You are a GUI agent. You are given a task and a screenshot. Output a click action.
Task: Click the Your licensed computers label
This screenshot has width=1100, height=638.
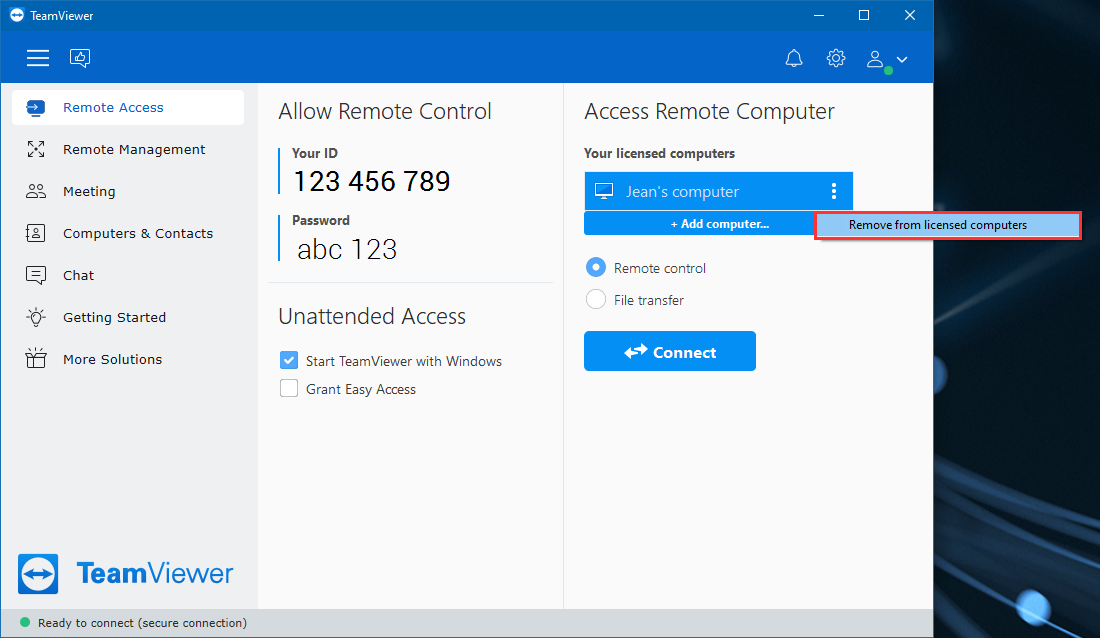click(x=659, y=153)
